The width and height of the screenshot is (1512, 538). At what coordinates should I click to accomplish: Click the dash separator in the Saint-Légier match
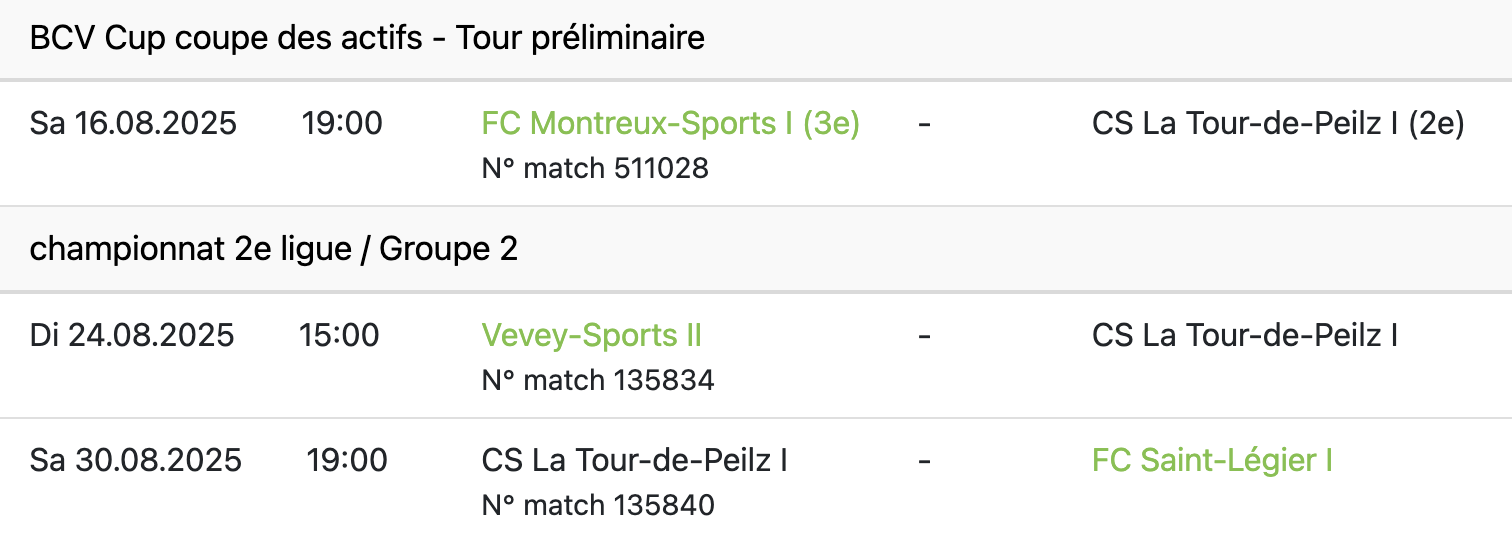tap(924, 461)
